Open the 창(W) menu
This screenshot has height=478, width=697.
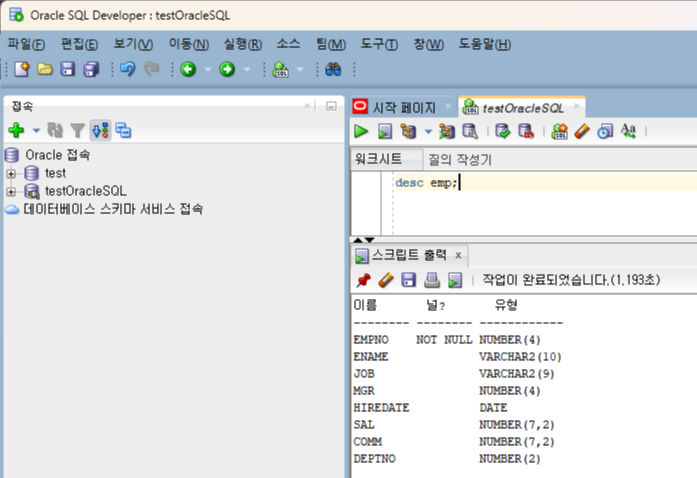coord(429,44)
